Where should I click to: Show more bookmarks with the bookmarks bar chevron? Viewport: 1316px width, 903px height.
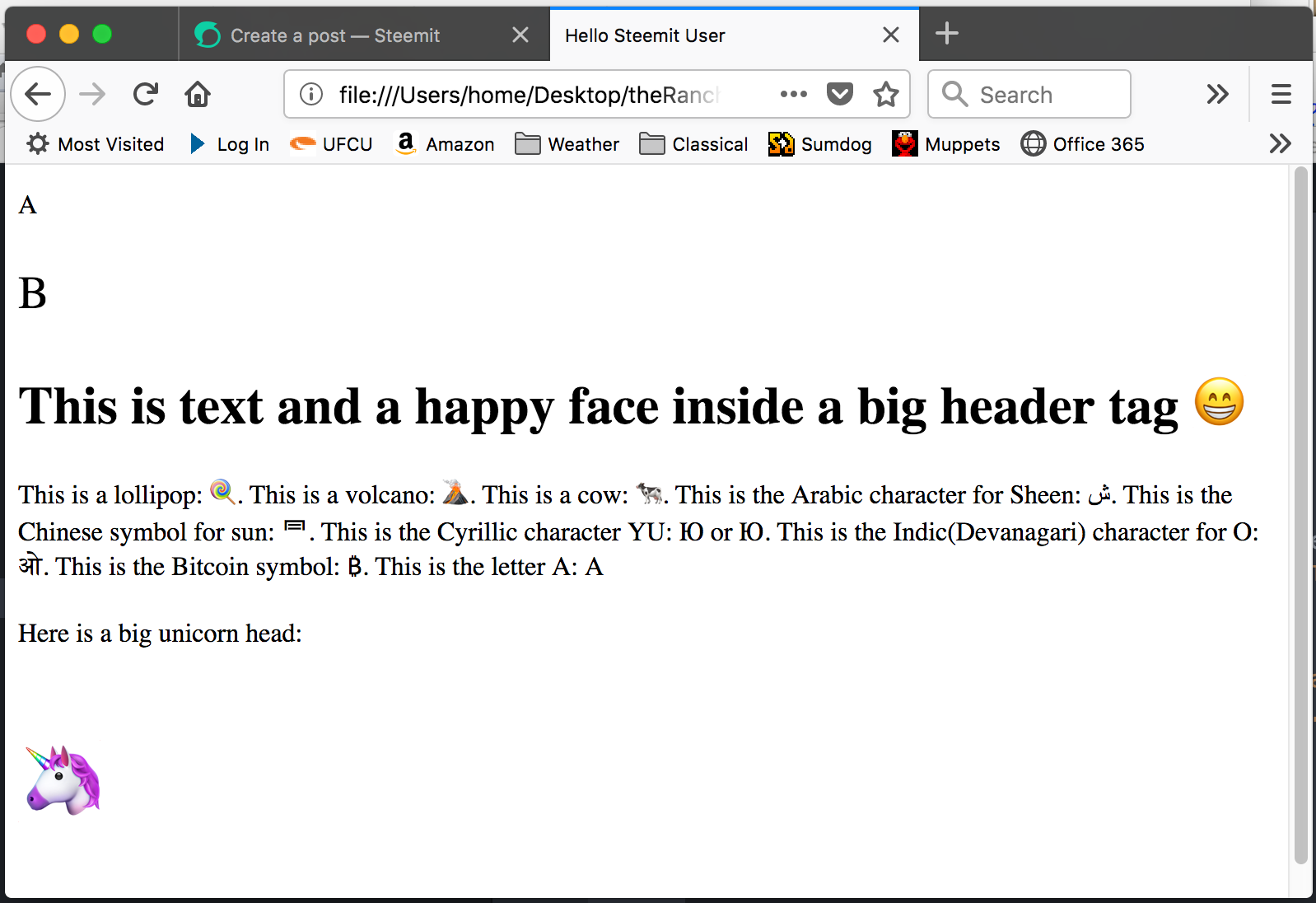point(1281,144)
